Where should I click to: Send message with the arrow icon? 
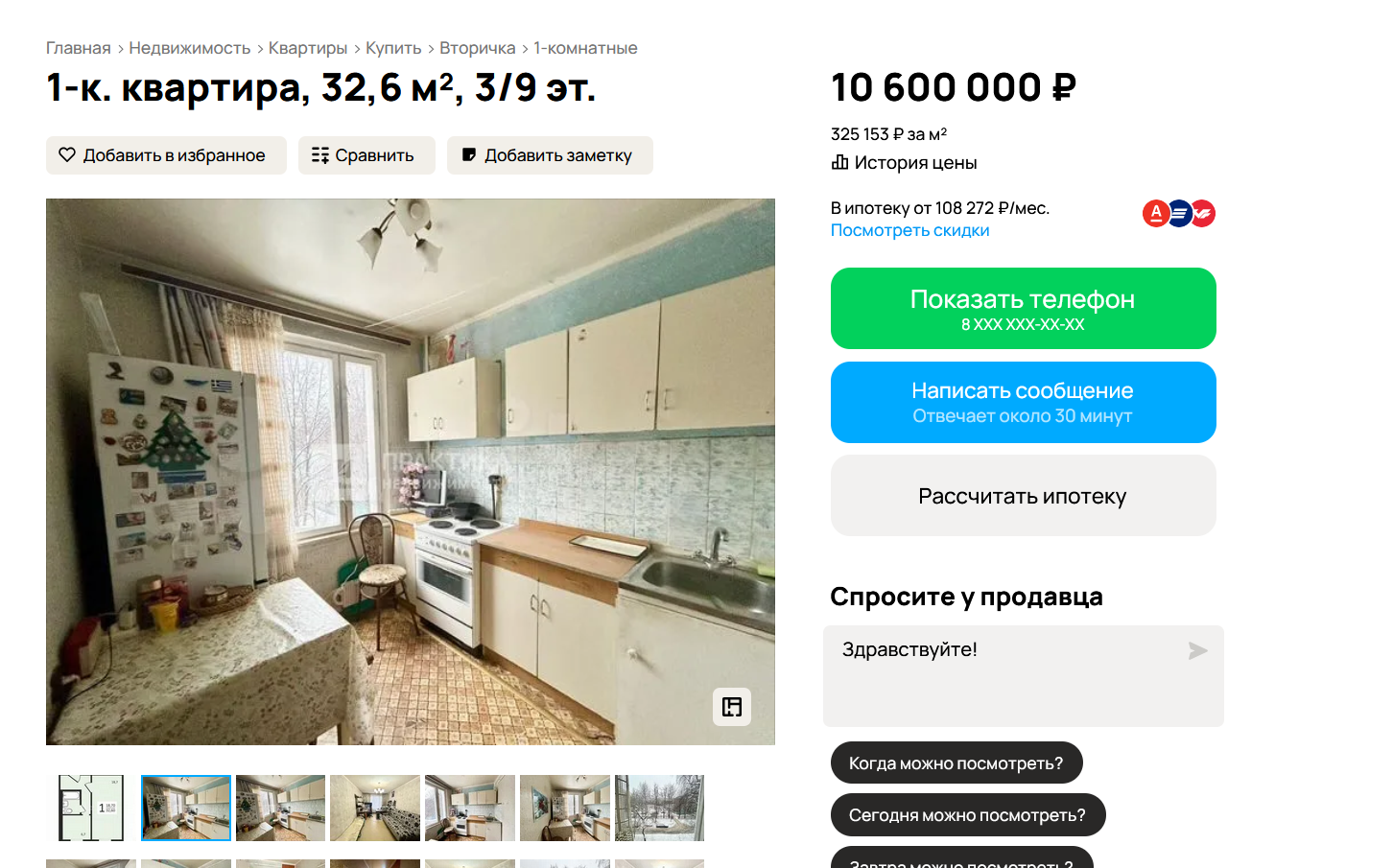(1197, 650)
